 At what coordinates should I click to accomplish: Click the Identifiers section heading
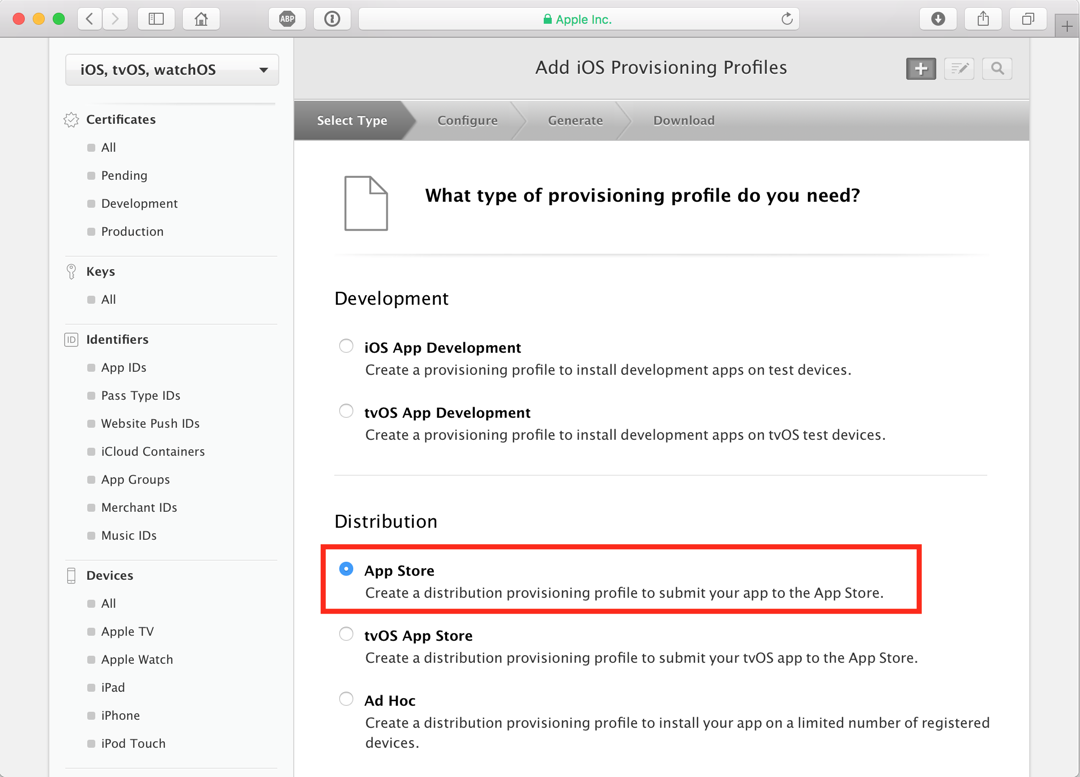[x=117, y=340]
